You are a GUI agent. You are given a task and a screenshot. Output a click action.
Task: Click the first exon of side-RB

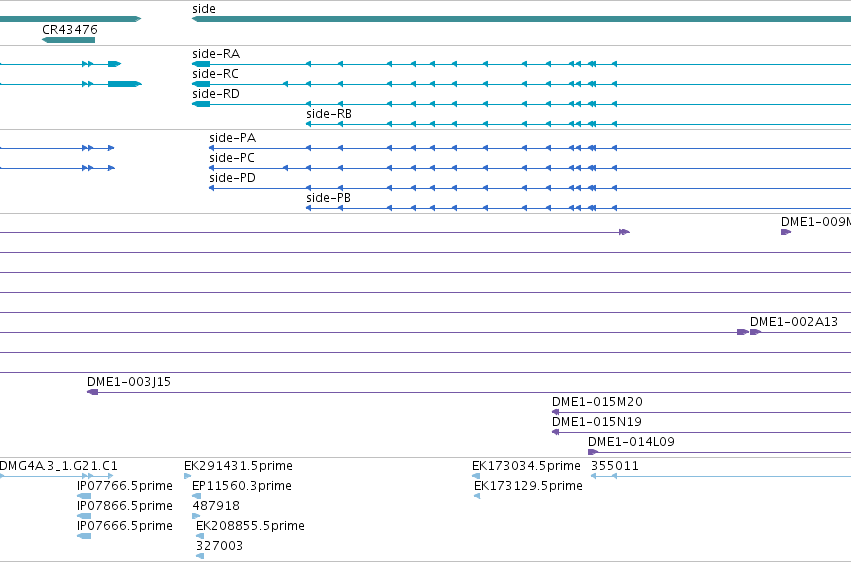pyautogui.click(x=309, y=124)
